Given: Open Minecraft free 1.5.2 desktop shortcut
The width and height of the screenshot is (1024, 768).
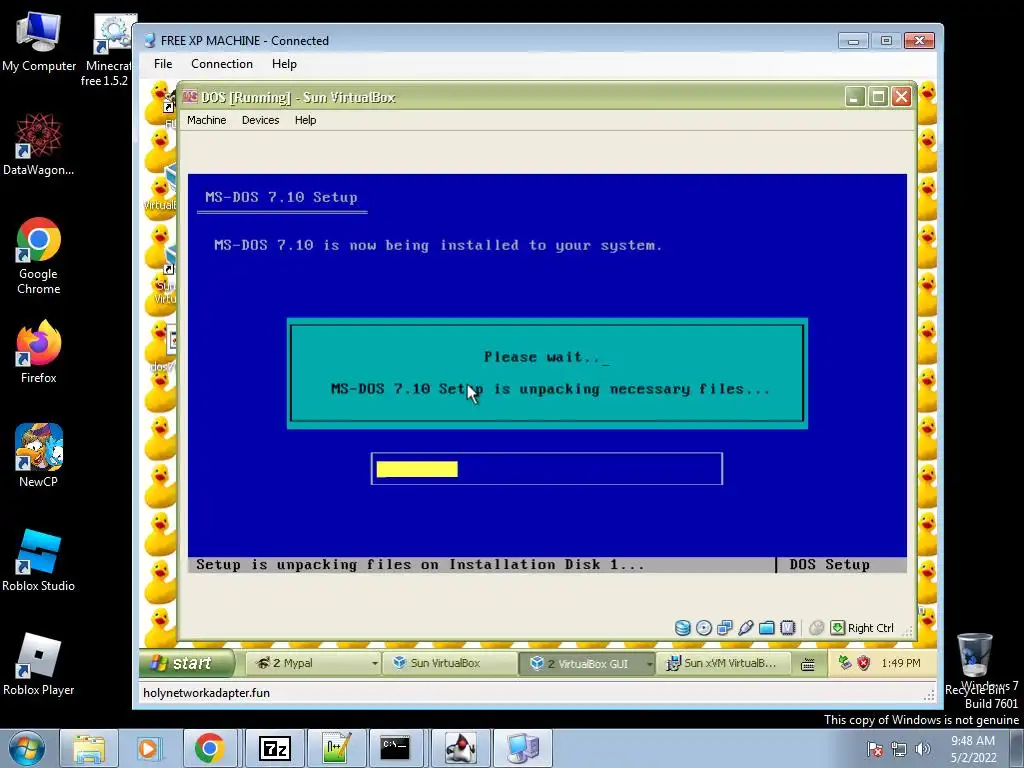Looking at the screenshot, I should 108,51.
